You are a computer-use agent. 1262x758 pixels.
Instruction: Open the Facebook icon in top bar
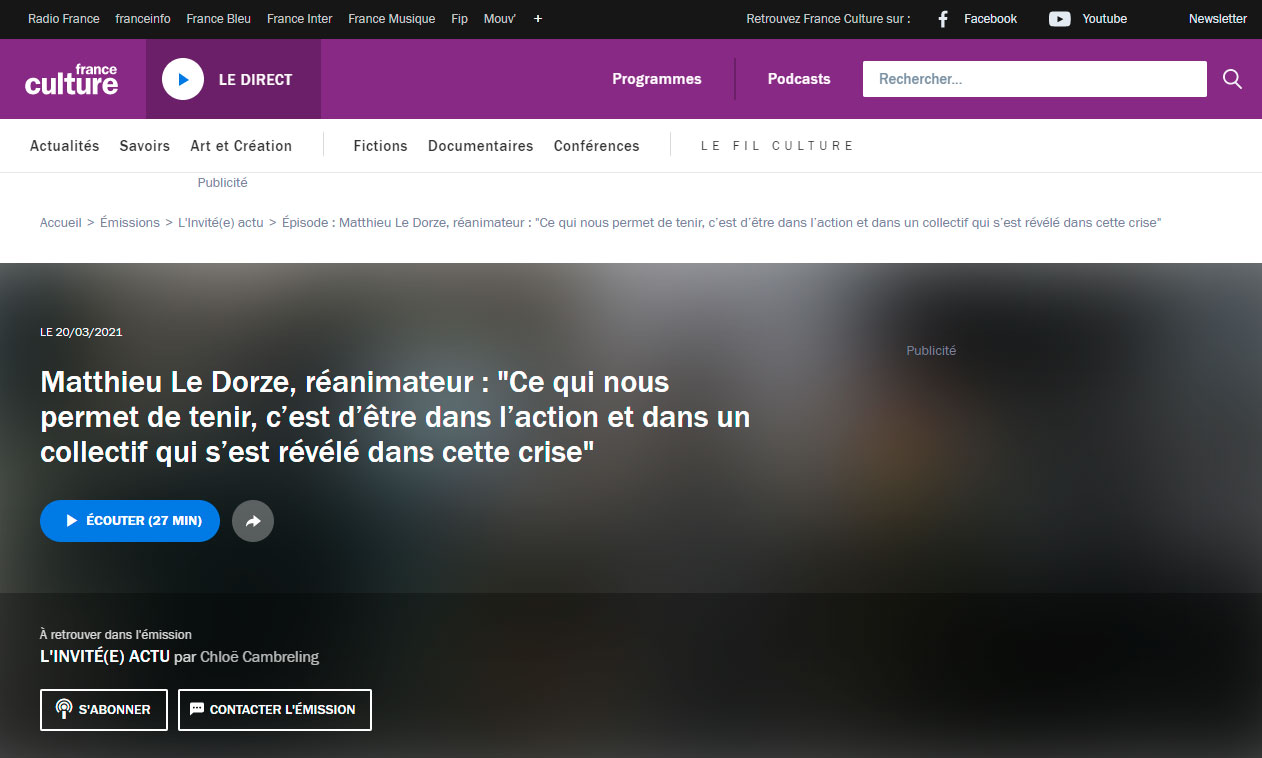(942, 19)
